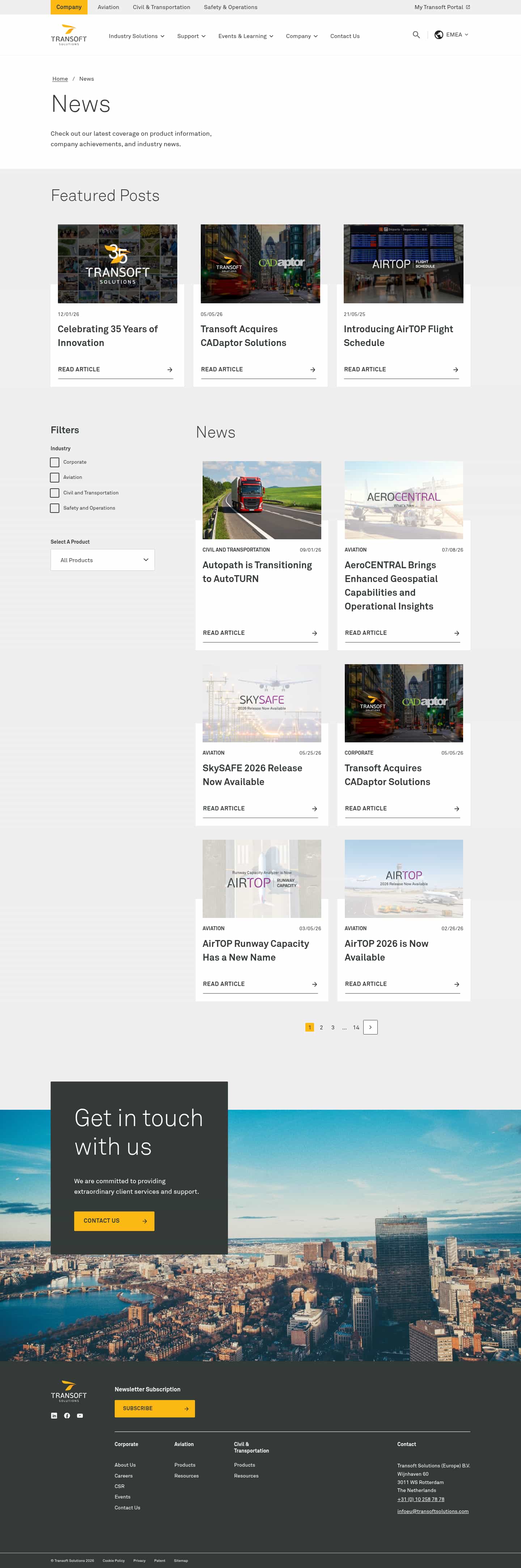Jump to pagination page 14
The image size is (521, 1568).
[x=356, y=1028]
